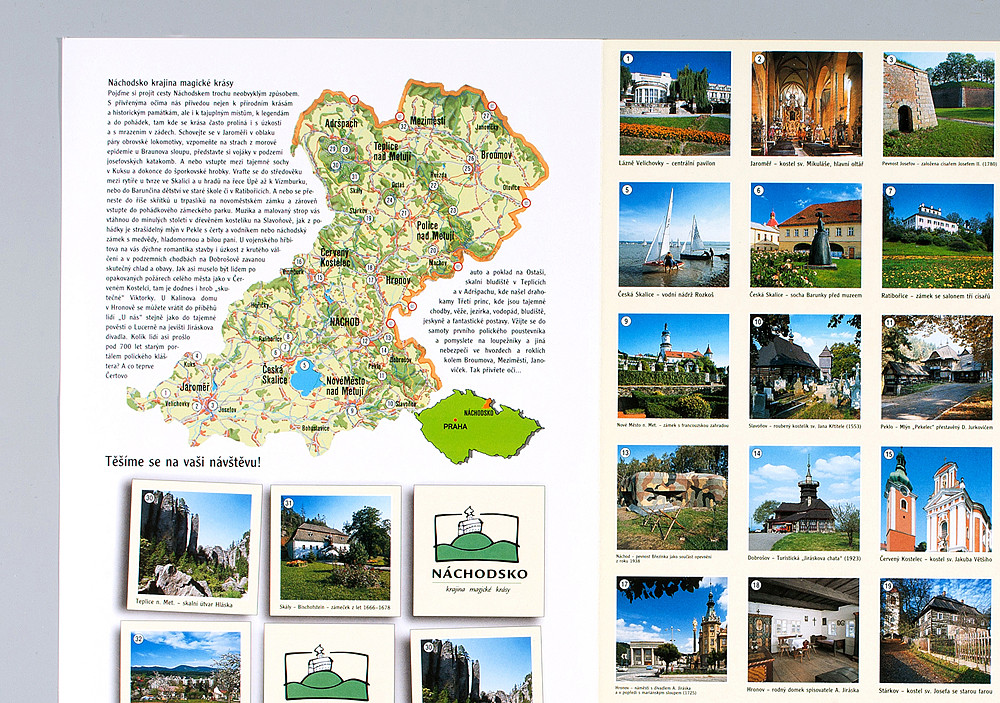Image resolution: width=1000 pixels, height=703 pixels.
Task: Click the number 1 badge on Velichovky photo
Action: (x=628, y=59)
